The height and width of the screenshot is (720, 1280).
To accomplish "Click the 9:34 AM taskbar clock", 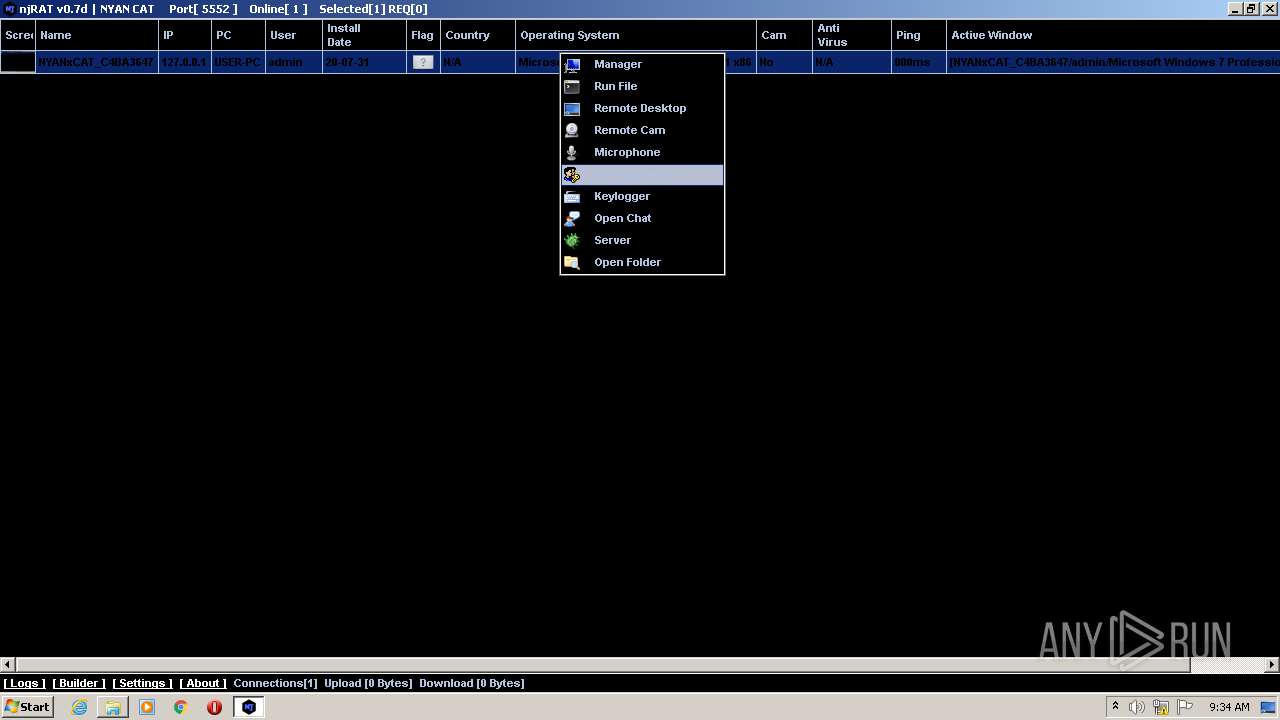I will click(1229, 707).
